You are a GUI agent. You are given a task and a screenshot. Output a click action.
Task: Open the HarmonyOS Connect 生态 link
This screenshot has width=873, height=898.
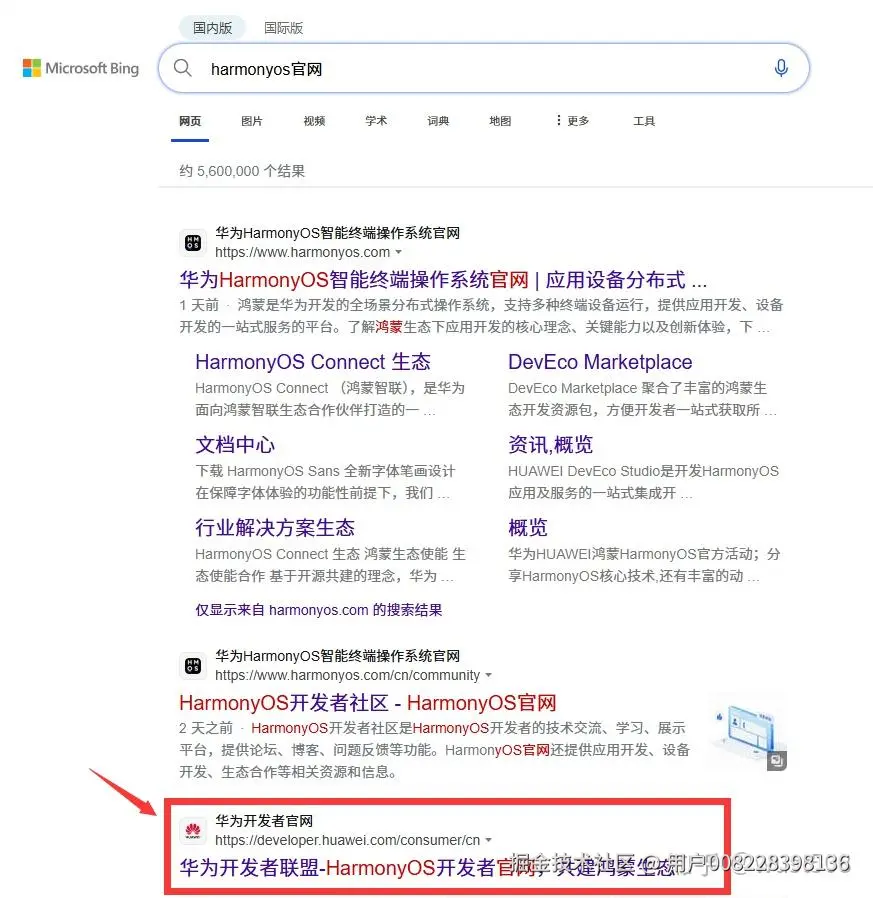pos(313,362)
